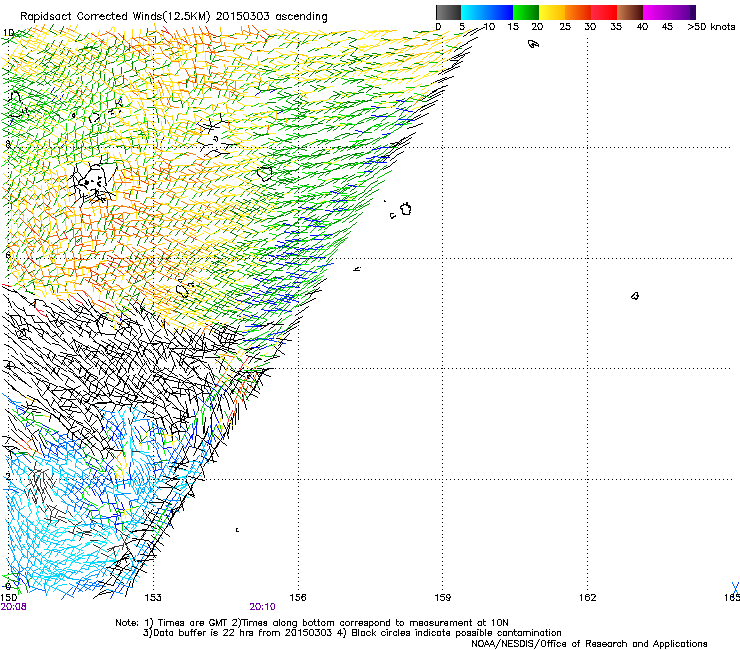
Task: Click the legend tick label '25'
Action: coord(565,27)
